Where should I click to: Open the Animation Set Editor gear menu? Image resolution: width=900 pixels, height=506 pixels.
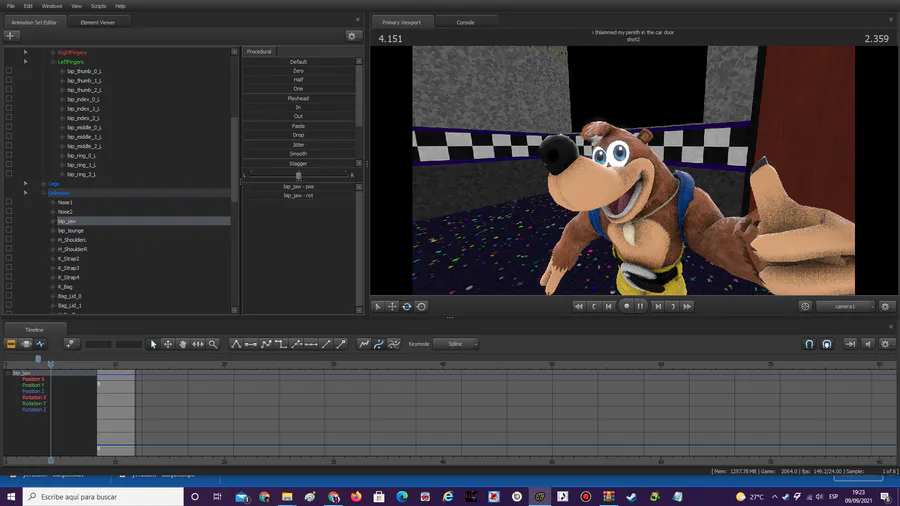point(352,36)
